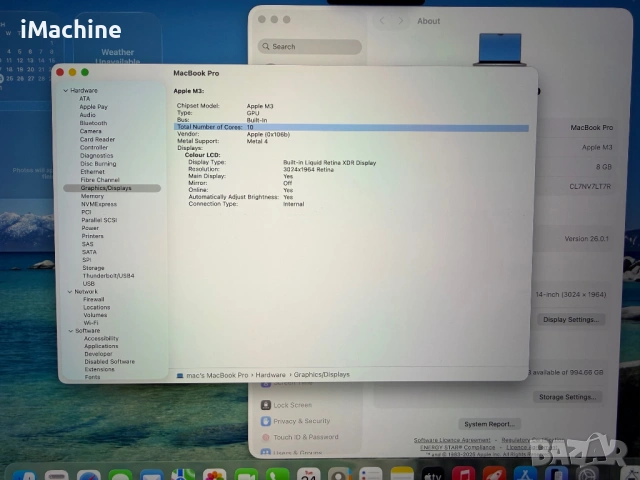
Task: Select Apple Pay in the sidebar
Action: (93, 107)
